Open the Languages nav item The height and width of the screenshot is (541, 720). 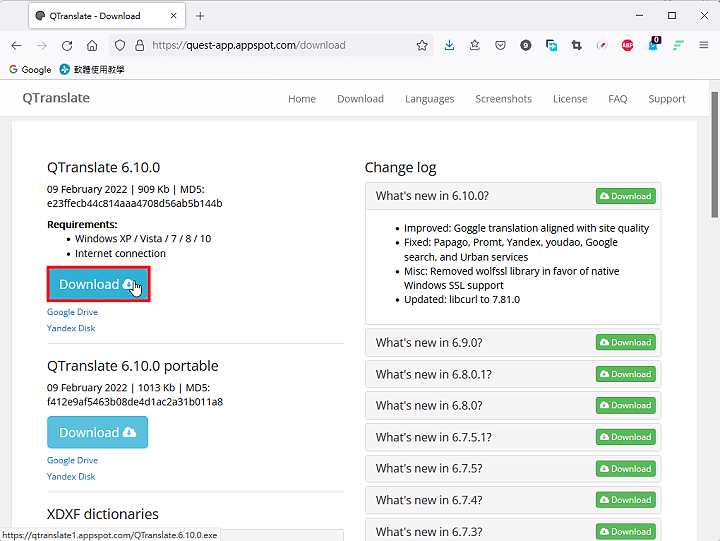click(x=429, y=99)
